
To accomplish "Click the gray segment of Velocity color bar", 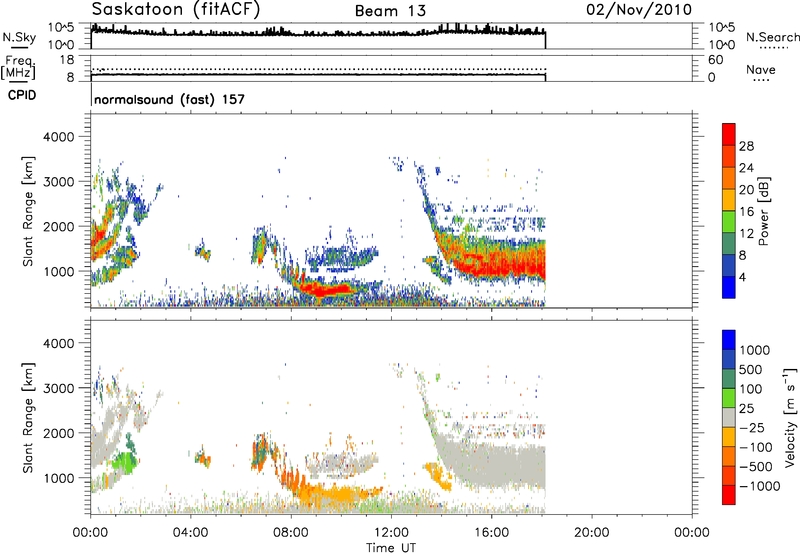I will coord(729,417).
